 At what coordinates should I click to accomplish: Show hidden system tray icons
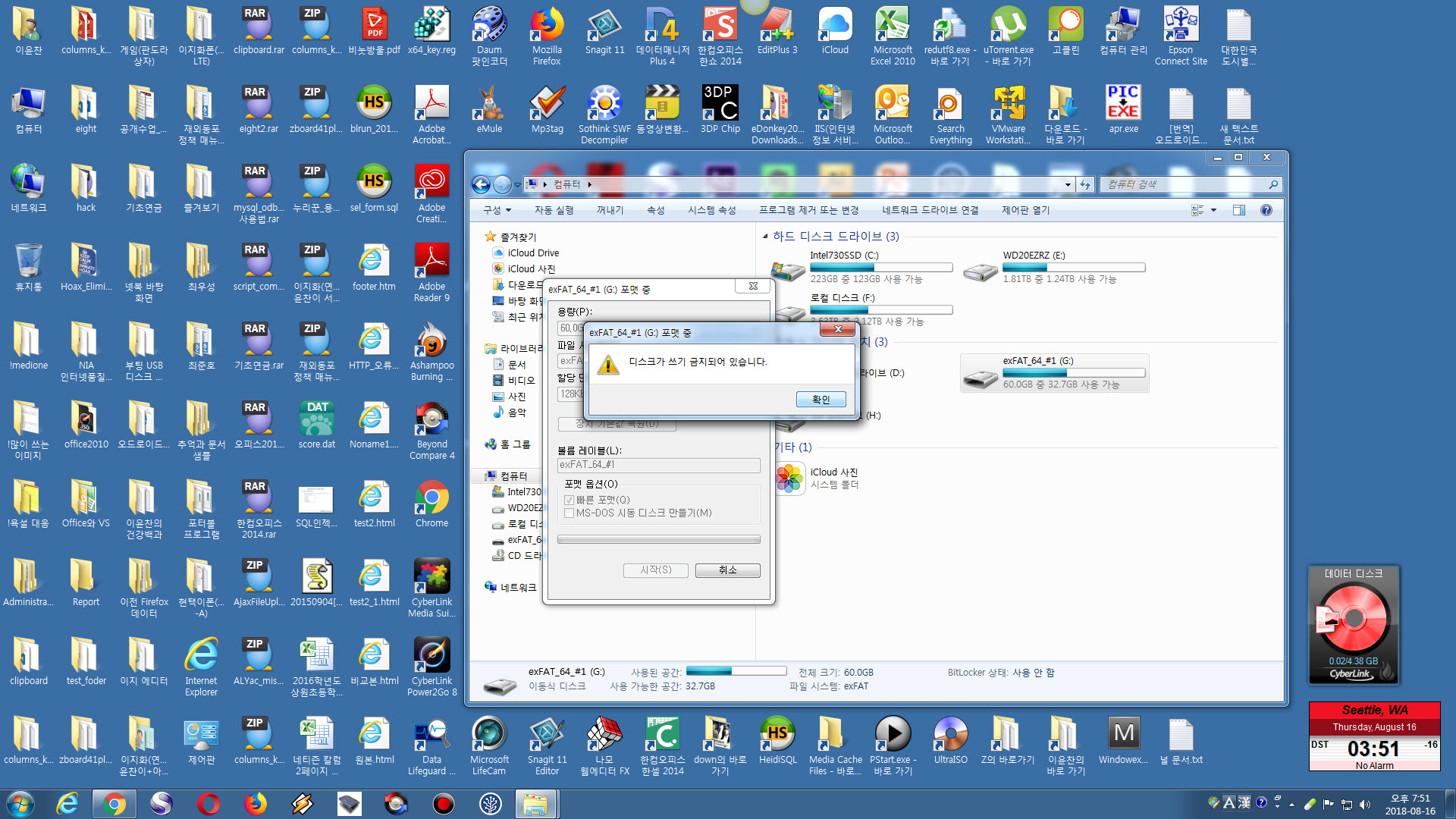[1291, 804]
